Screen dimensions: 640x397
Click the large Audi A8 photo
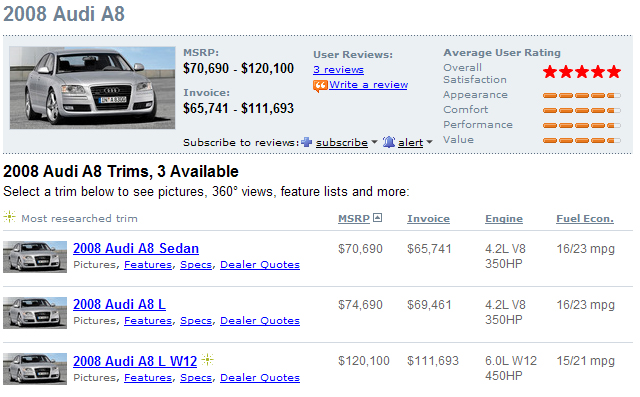pos(92,88)
